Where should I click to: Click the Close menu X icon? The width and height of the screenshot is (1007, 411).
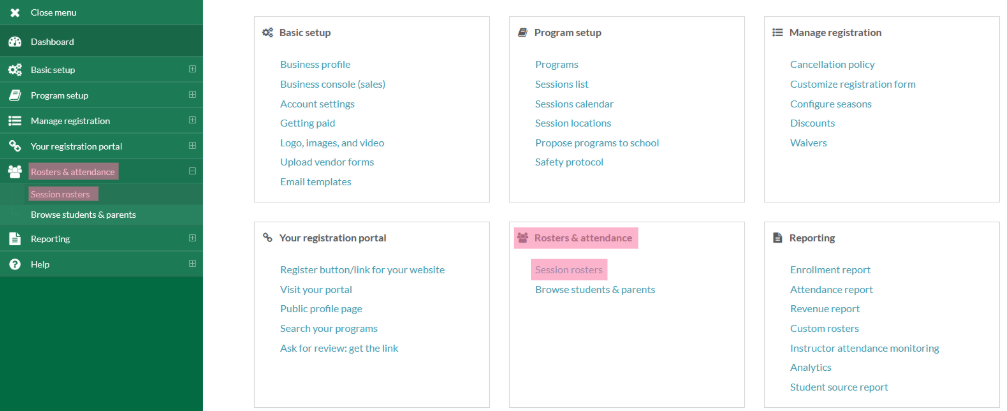point(14,13)
